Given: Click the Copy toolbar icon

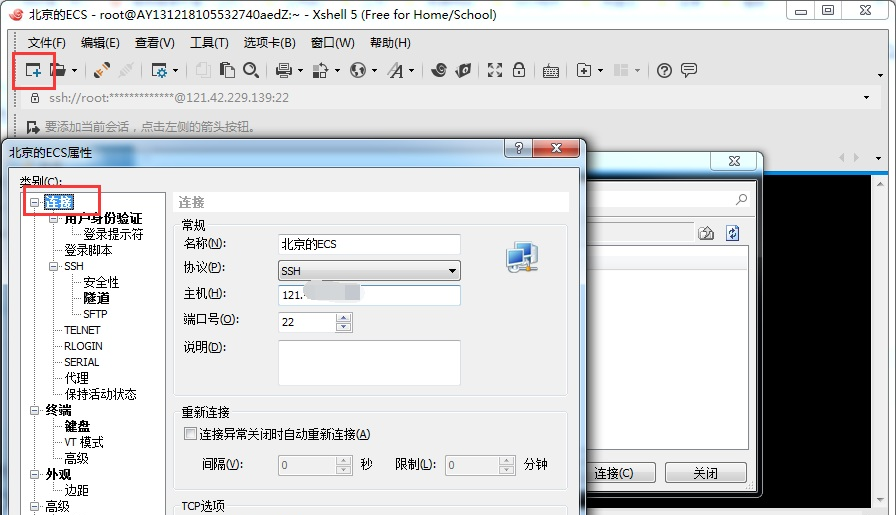Looking at the screenshot, I should point(203,70).
